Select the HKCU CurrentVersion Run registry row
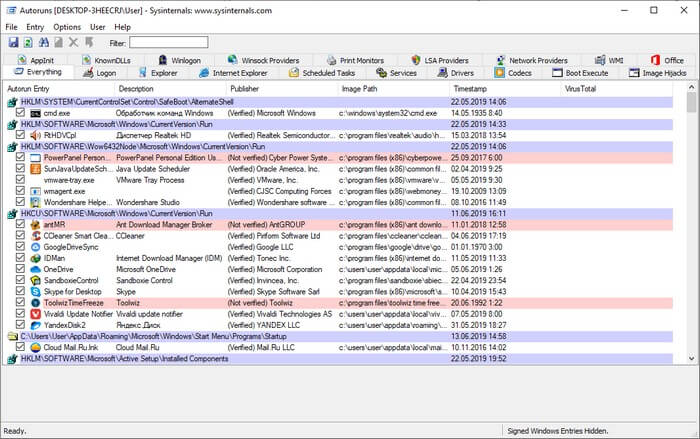This screenshot has height=439, width=700. tap(340, 213)
